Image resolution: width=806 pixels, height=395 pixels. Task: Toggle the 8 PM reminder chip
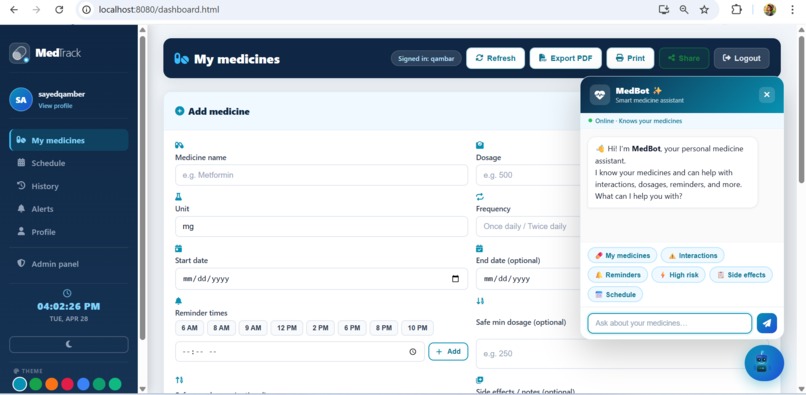pos(384,328)
